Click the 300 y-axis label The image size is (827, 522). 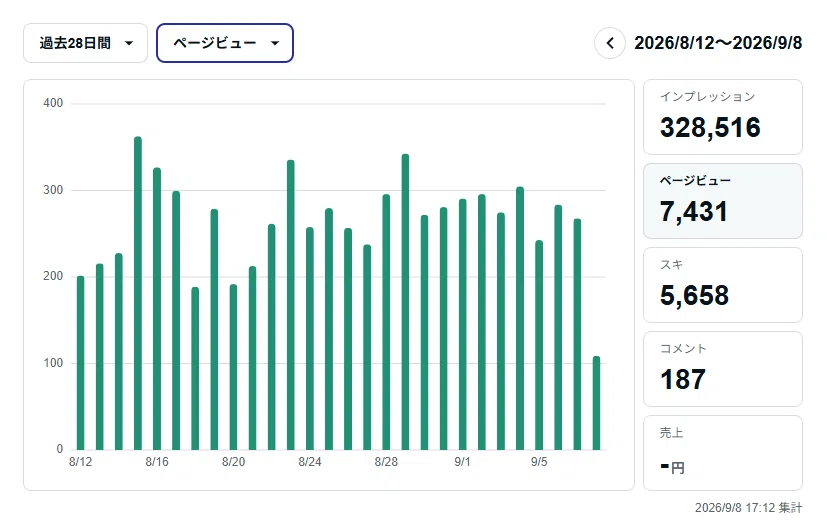point(53,190)
